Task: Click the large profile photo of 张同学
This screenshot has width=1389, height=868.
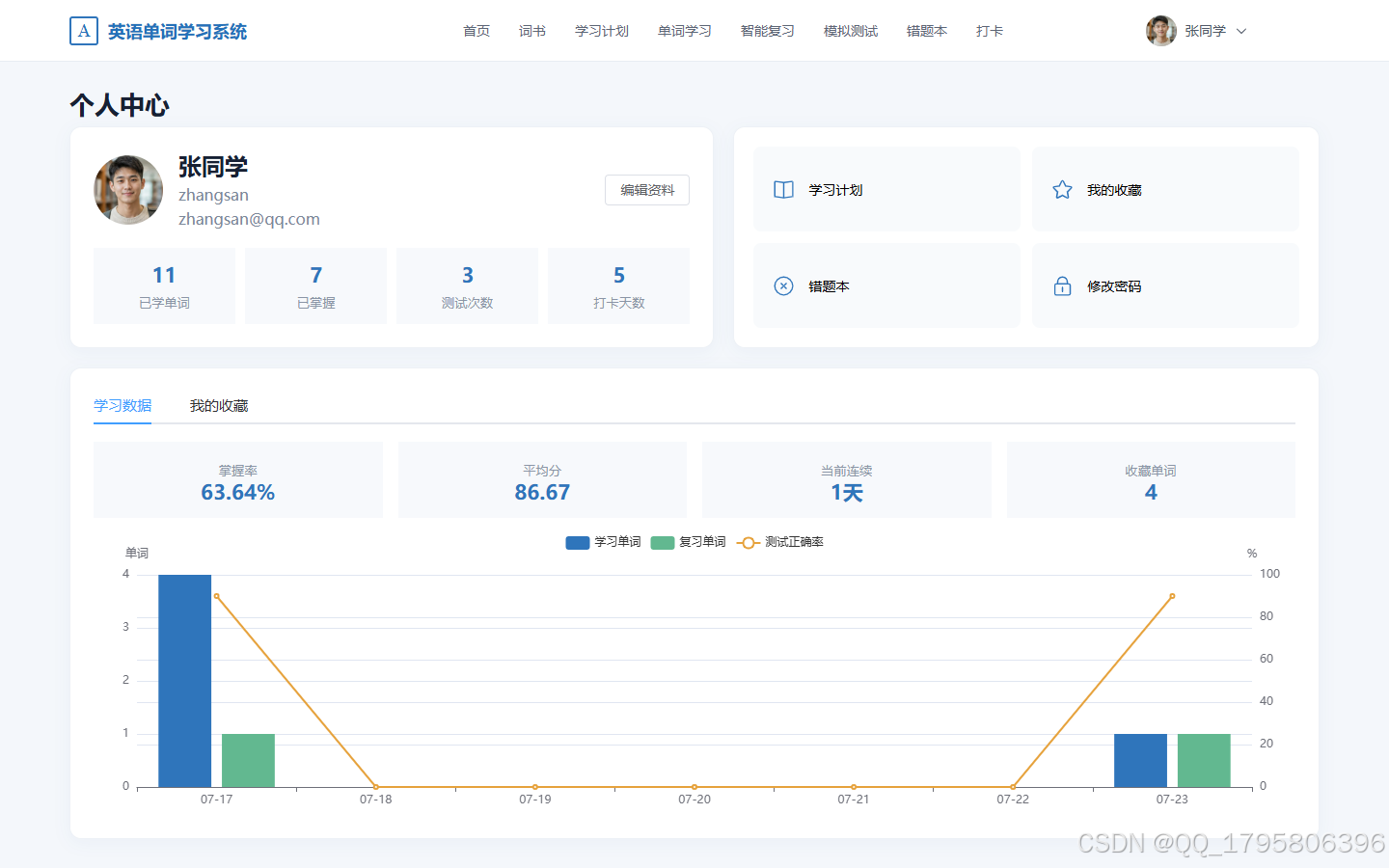Action: (128, 190)
